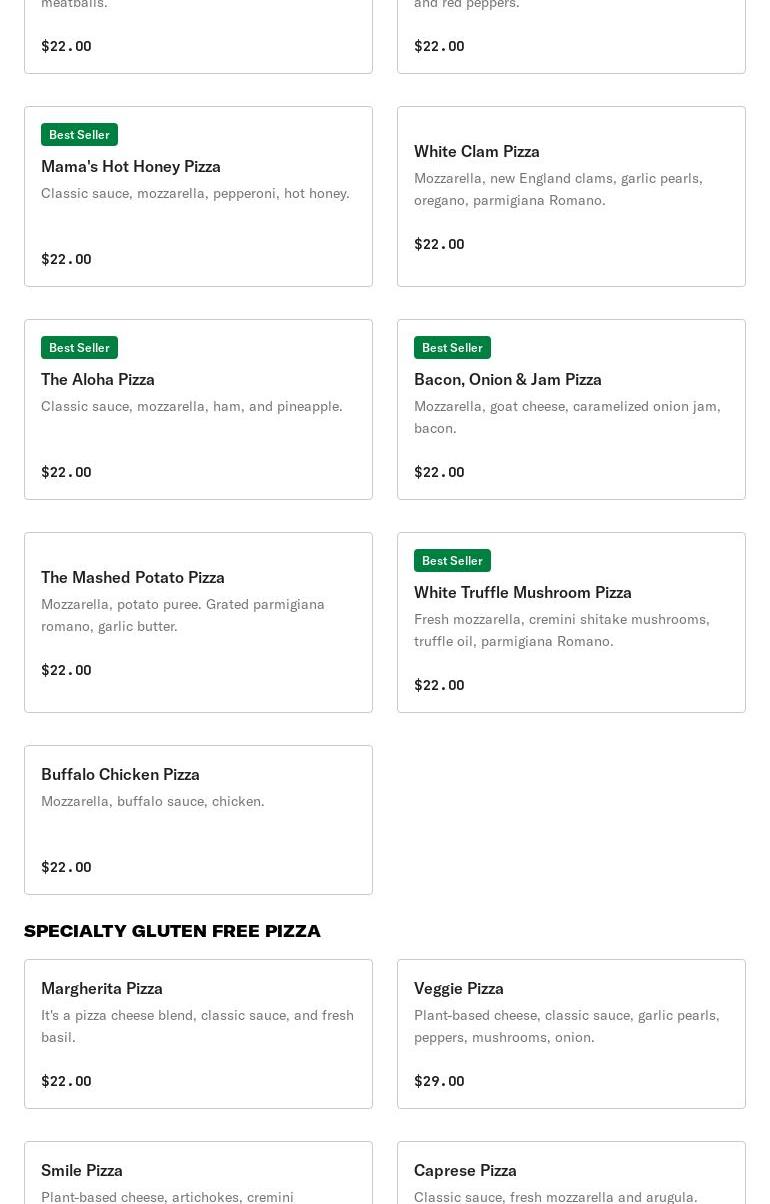Open gluten free Margherita Pizza
The image size is (770, 1204).
click(102, 988)
